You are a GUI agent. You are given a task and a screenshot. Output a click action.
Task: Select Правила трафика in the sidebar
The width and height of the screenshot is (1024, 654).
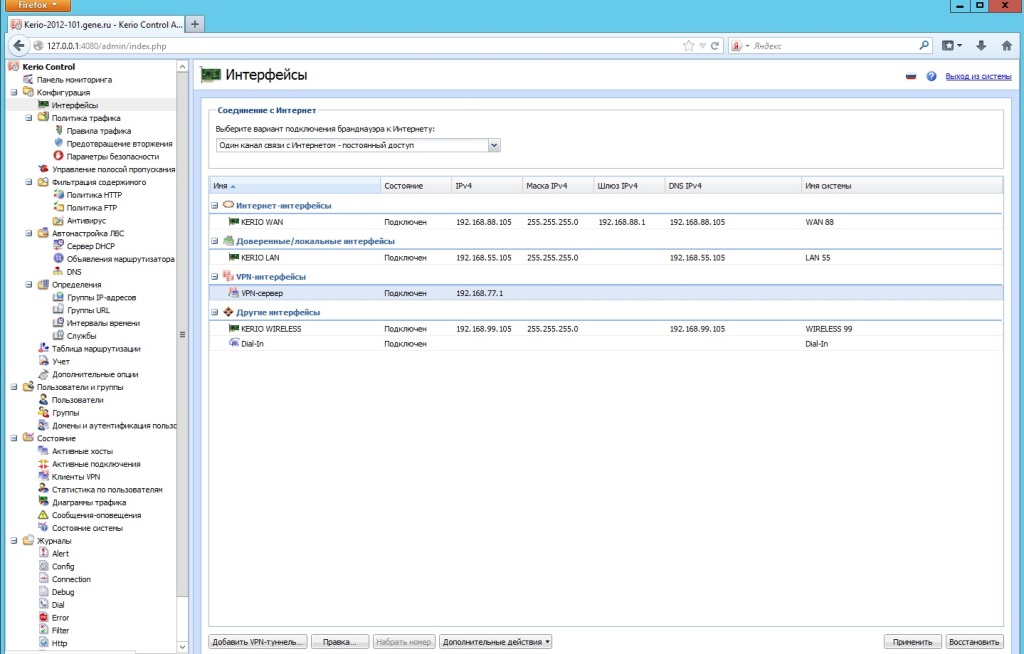tap(98, 131)
